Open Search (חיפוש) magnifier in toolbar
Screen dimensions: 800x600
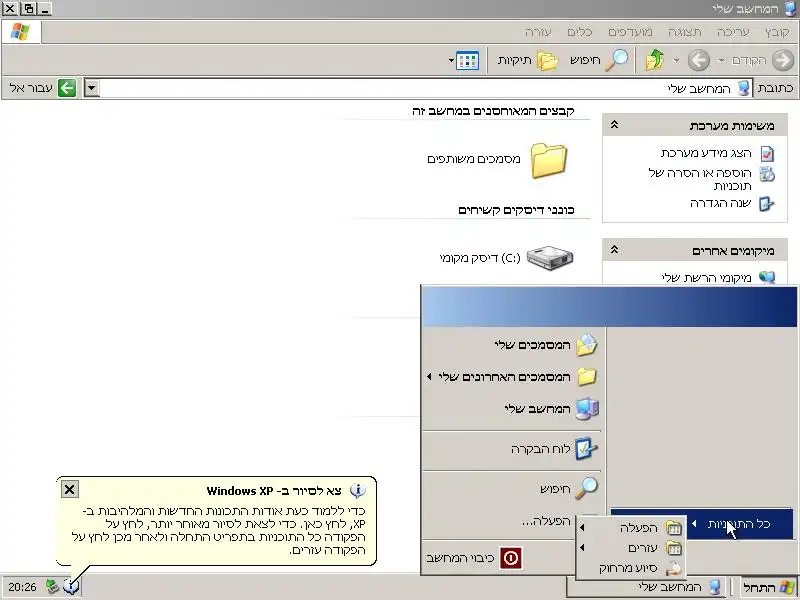617,60
